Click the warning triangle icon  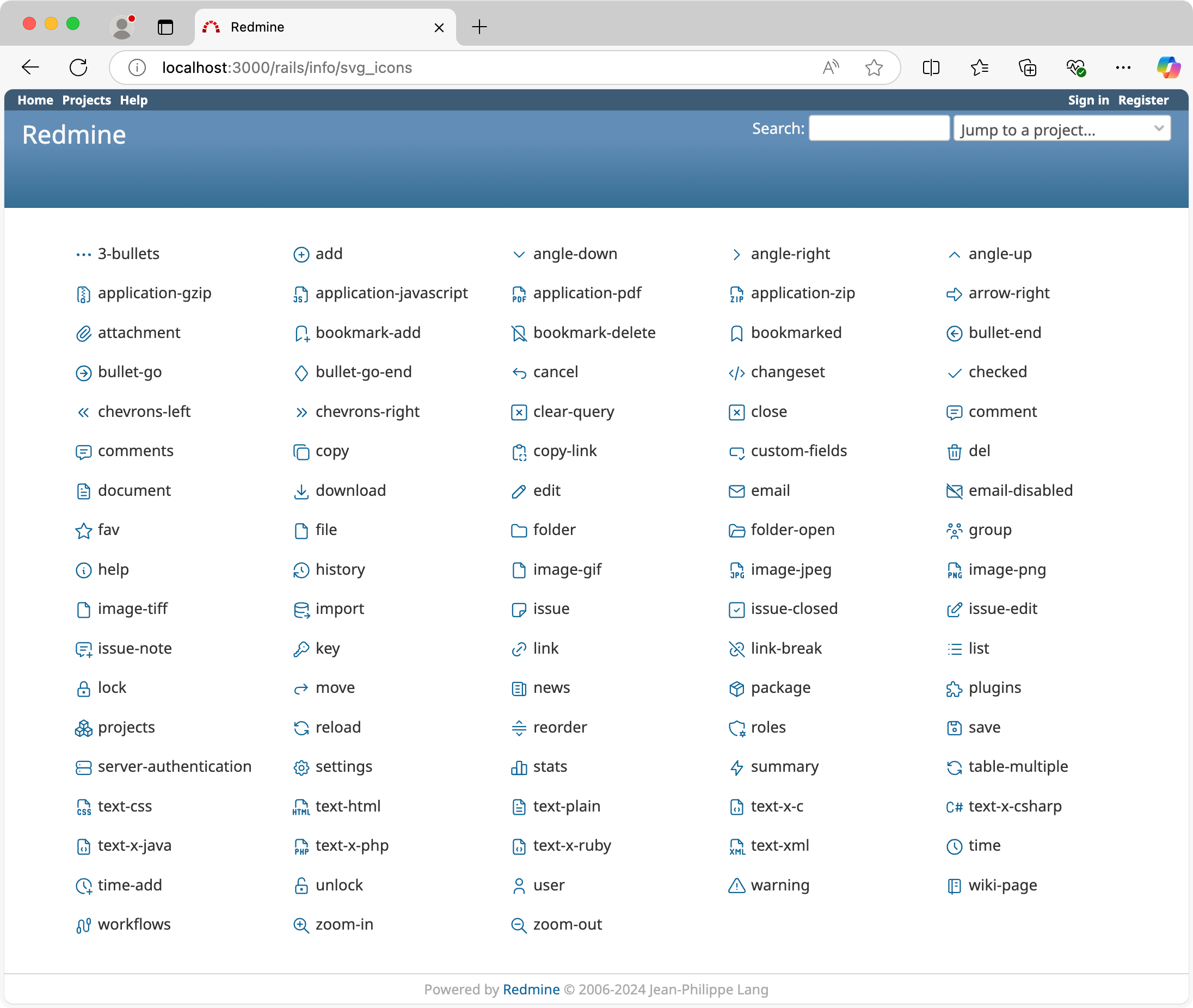[736, 886]
